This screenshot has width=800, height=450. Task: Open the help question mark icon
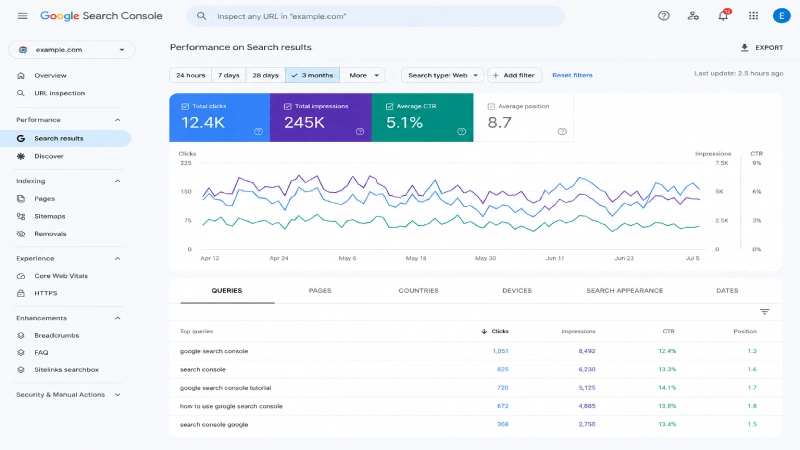pyautogui.click(x=663, y=16)
